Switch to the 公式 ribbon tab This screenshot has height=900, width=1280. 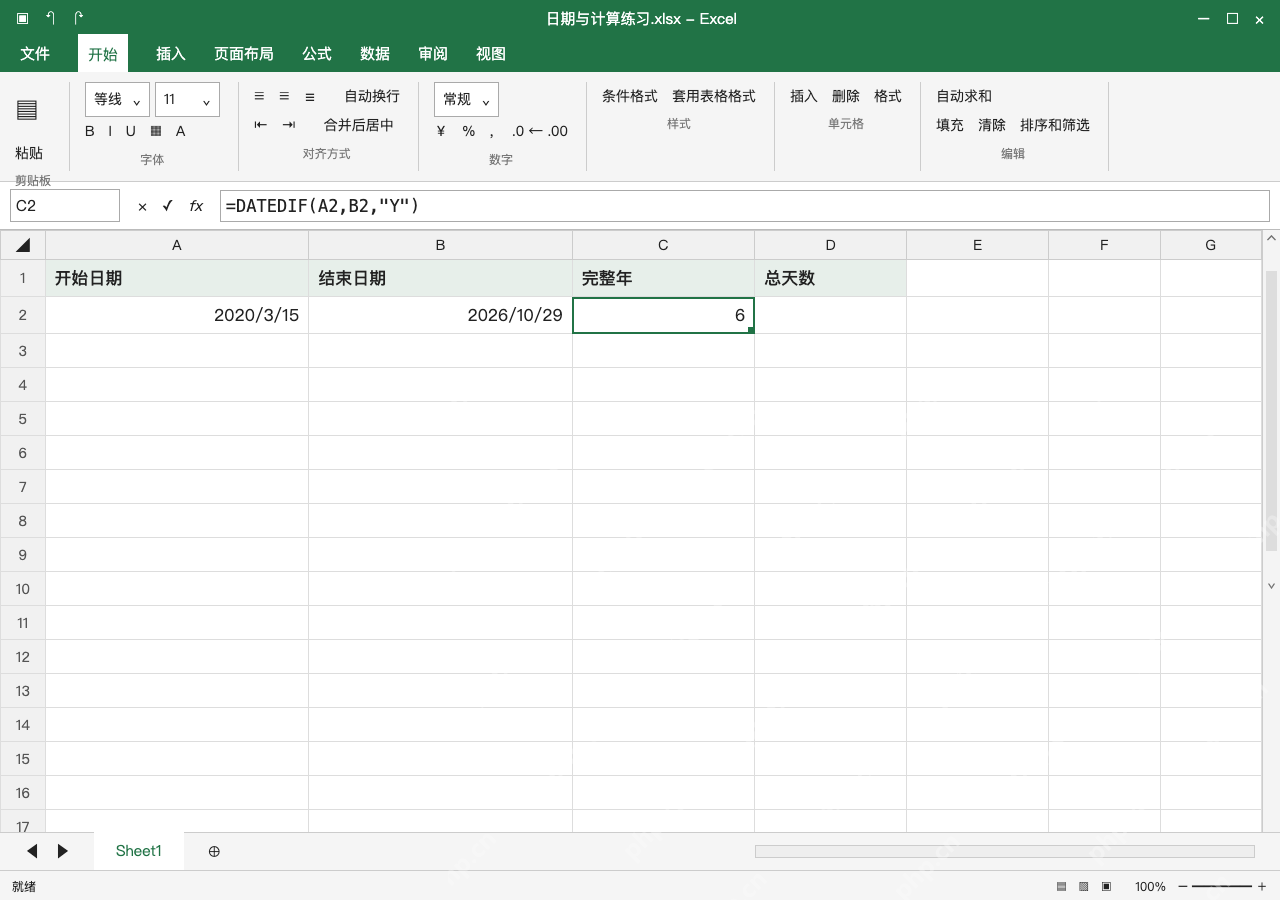pyautogui.click(x=317, y=54)
